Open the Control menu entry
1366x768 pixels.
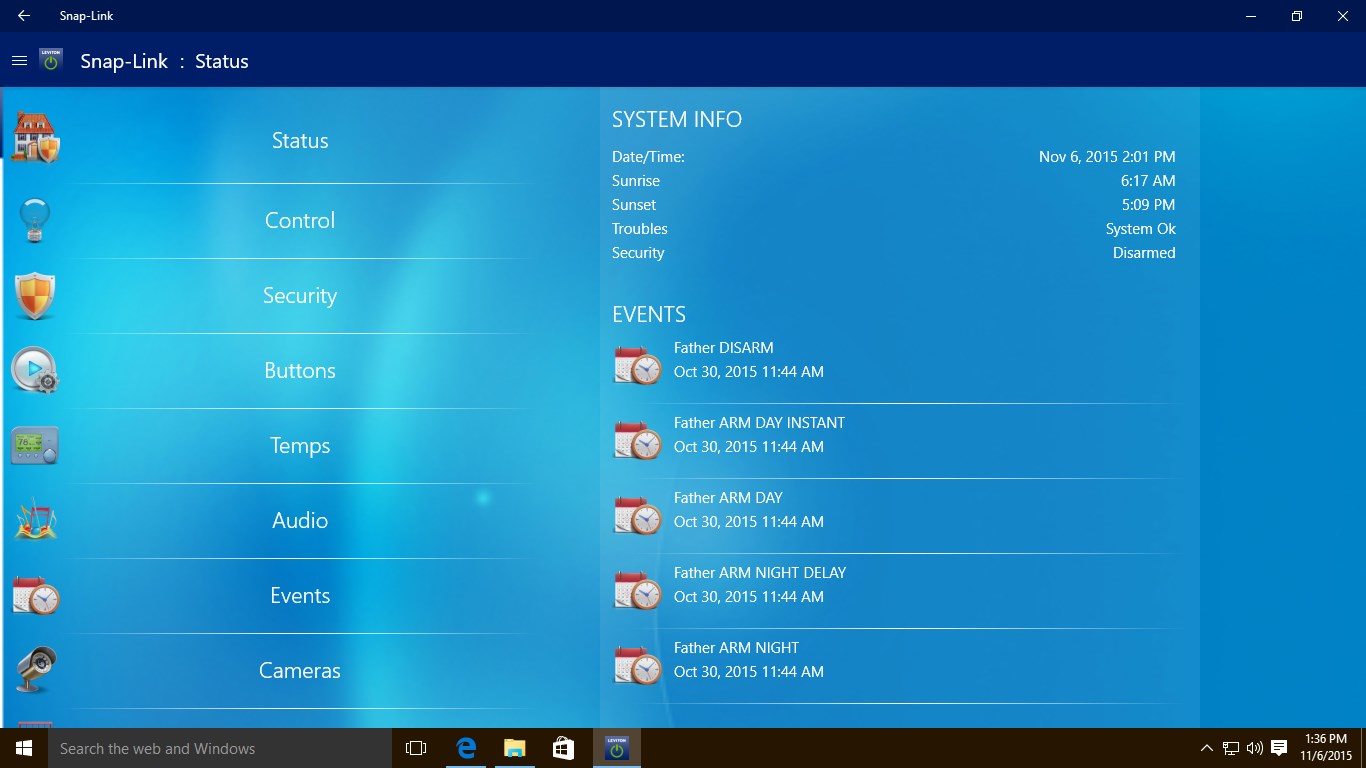tap(299, 220)
